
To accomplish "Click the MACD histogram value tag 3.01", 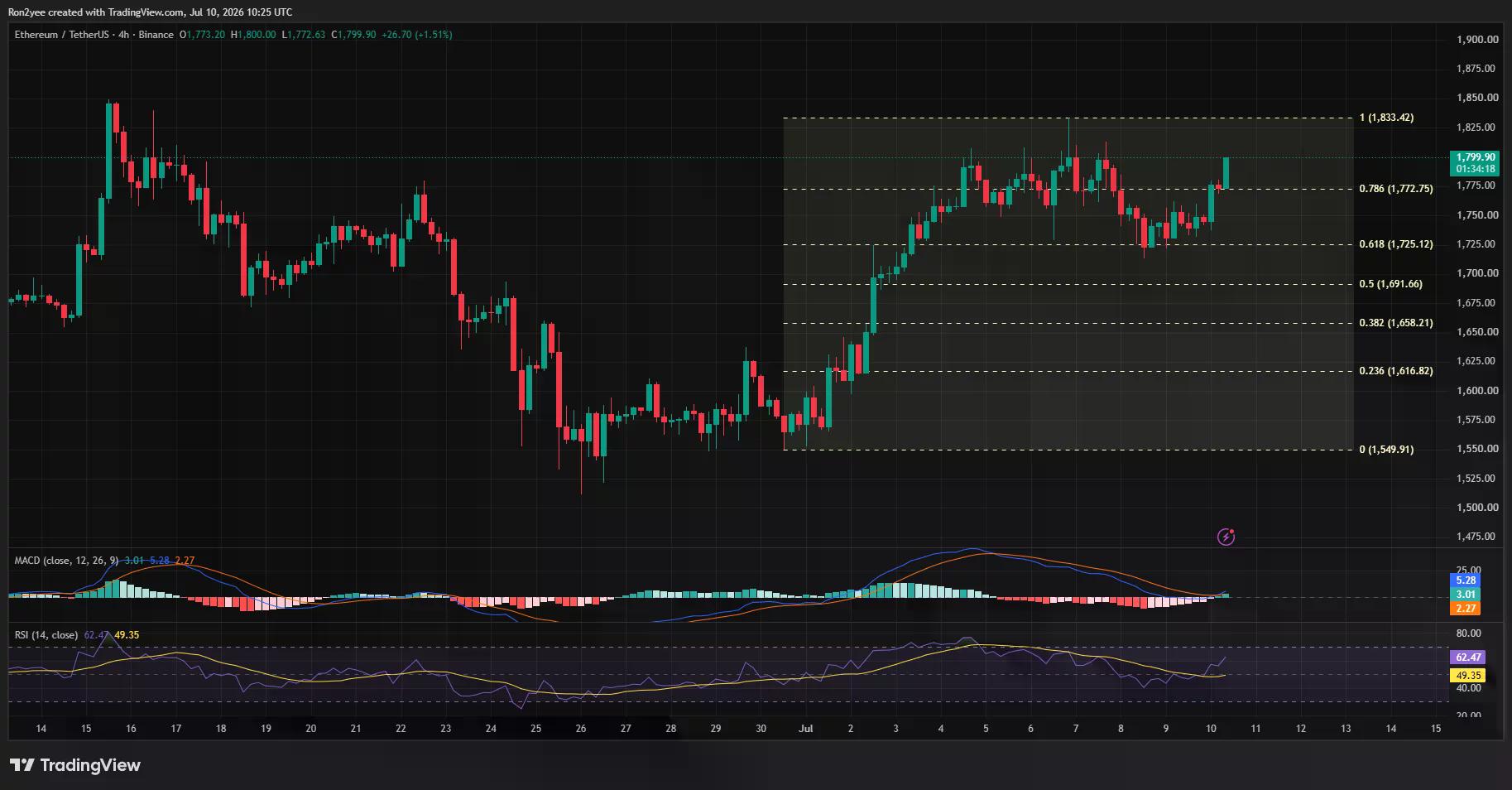I will [x=1466, y=595].
